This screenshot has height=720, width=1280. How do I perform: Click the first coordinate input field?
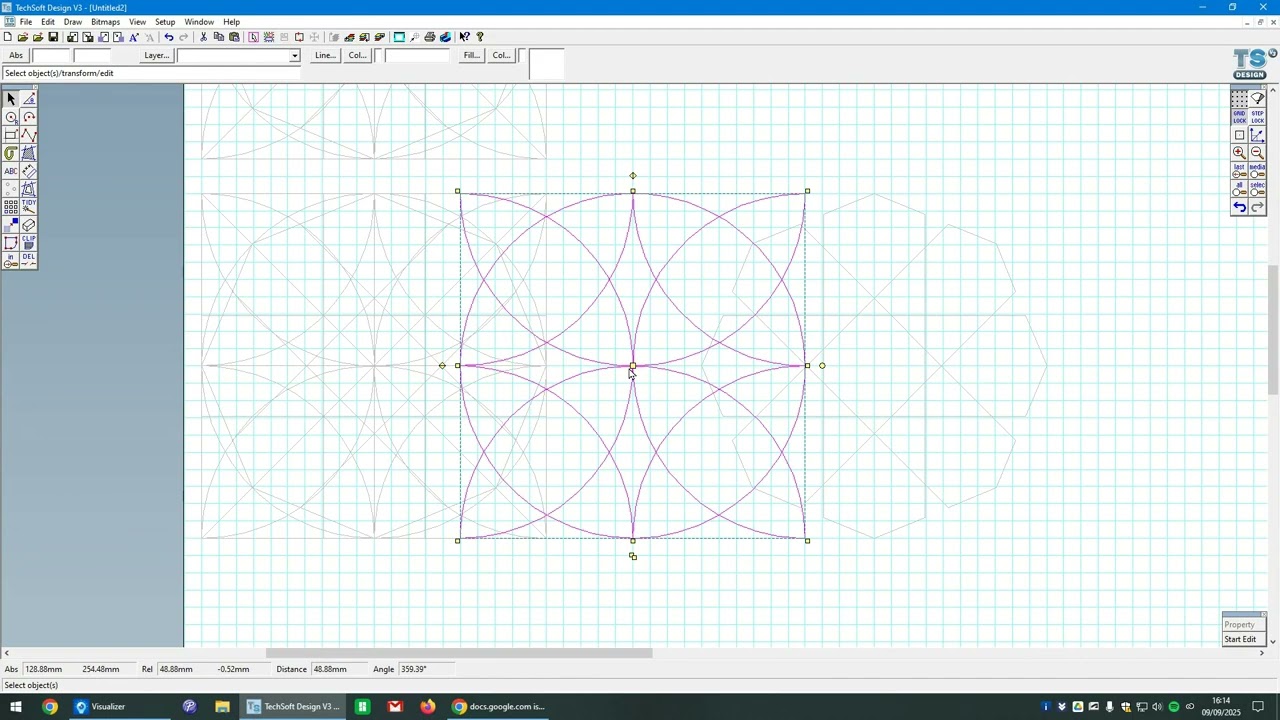(51, 56)
